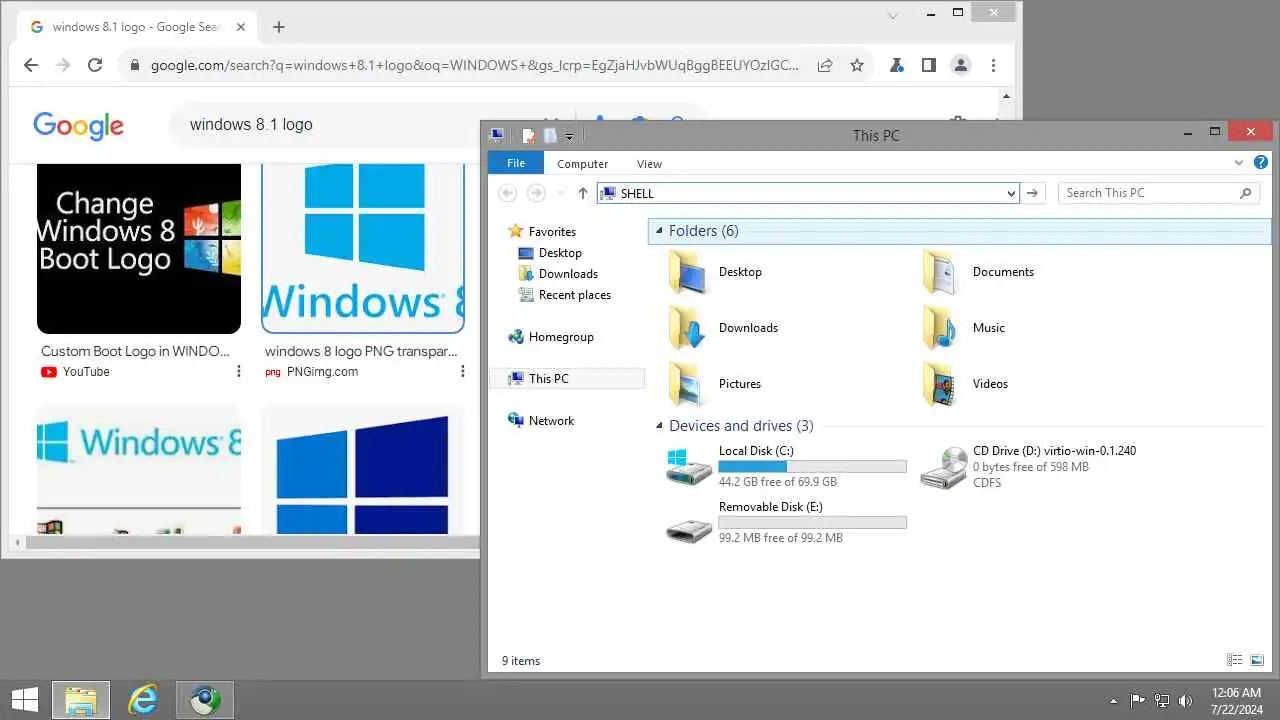
Task: Open the Music folder icon
Action: [x=941, y=328]
